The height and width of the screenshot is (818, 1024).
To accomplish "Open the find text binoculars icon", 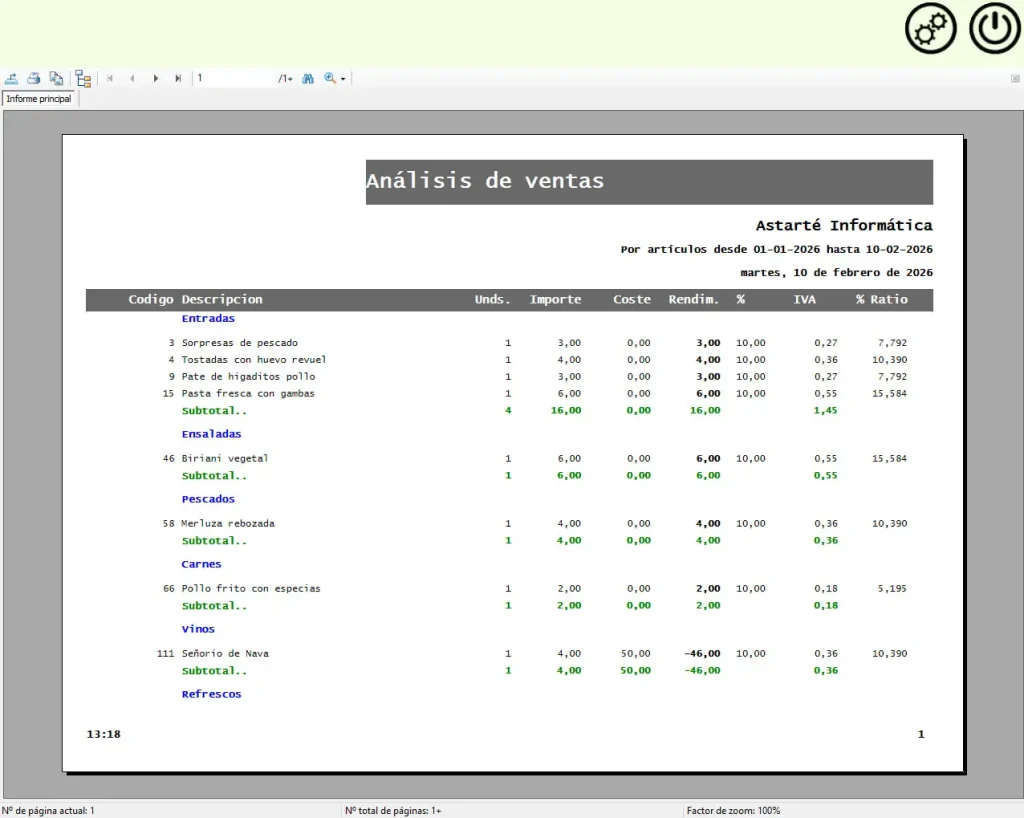I will pos(308,78).
